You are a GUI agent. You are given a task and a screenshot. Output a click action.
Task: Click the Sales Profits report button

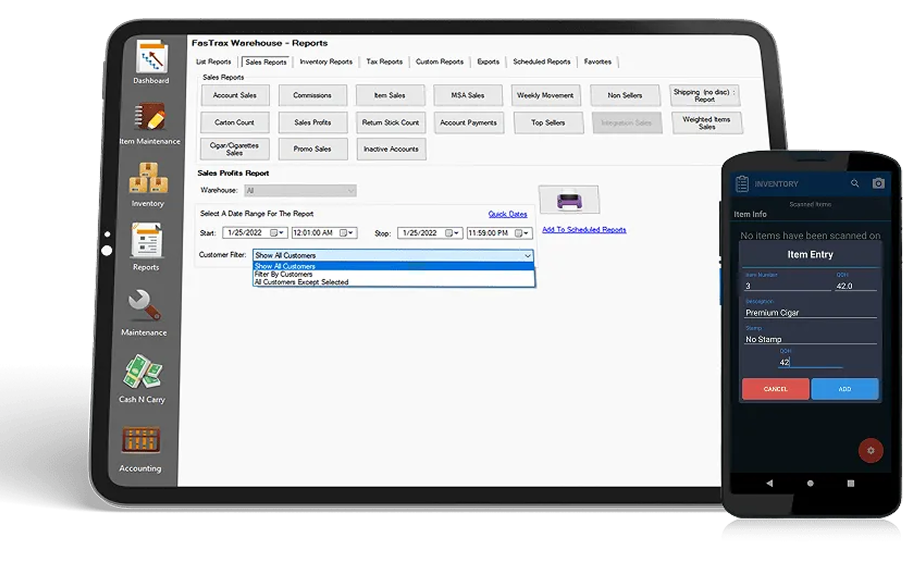tap(312, 123)
